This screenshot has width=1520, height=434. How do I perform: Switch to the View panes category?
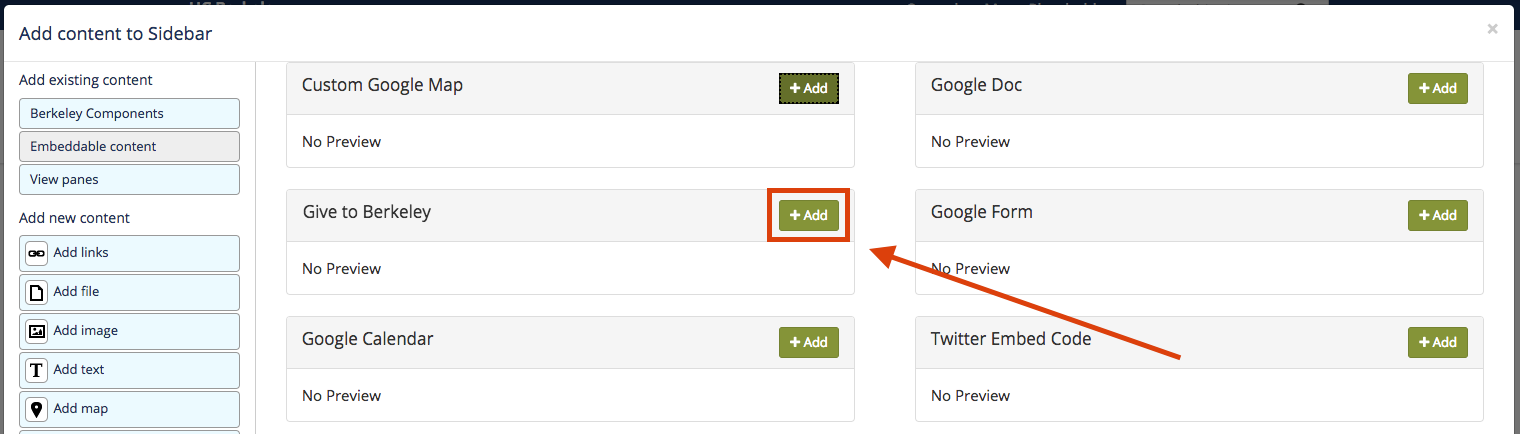point(129,180)
